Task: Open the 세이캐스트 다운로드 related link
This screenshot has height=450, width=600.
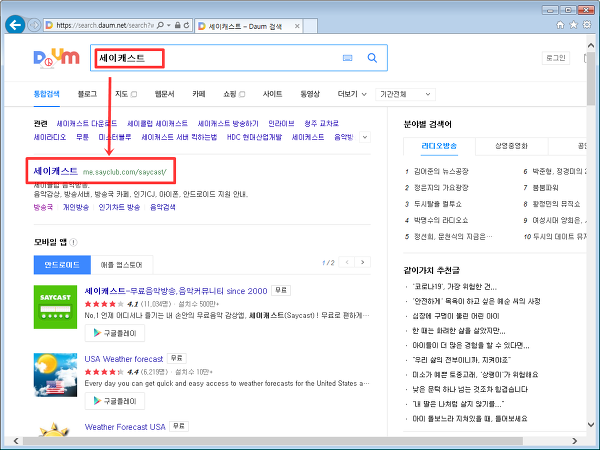Action: pyautogui.click(x=86, y=124)
